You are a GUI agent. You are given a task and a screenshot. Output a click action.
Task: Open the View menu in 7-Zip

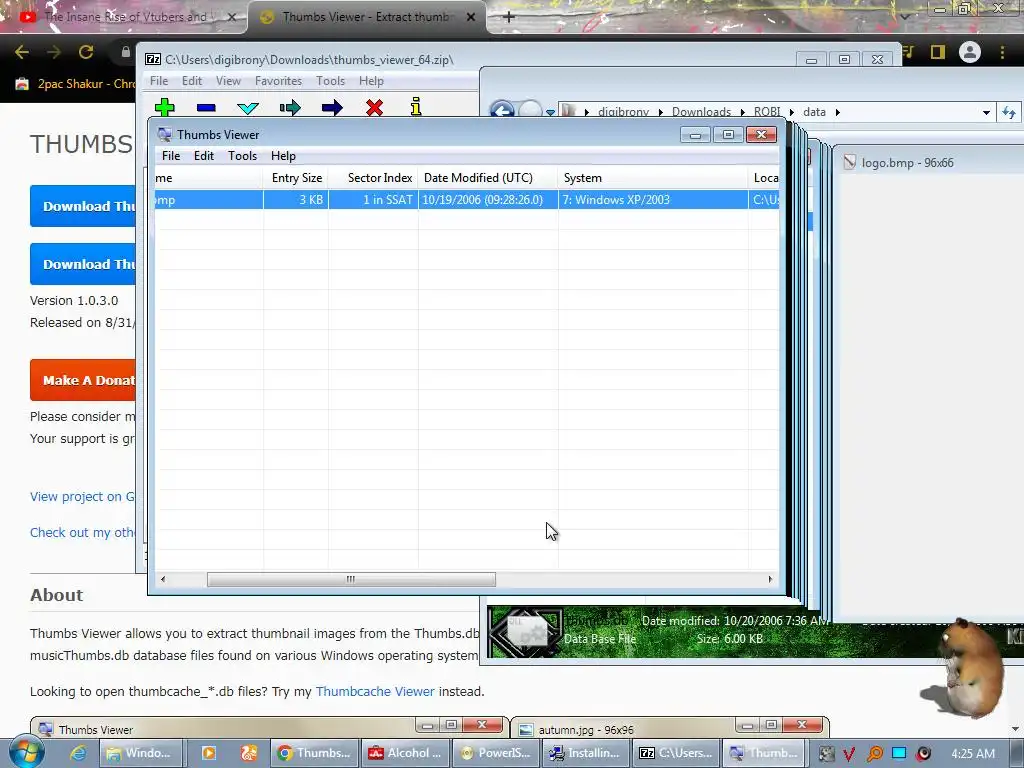click(228, 81)
